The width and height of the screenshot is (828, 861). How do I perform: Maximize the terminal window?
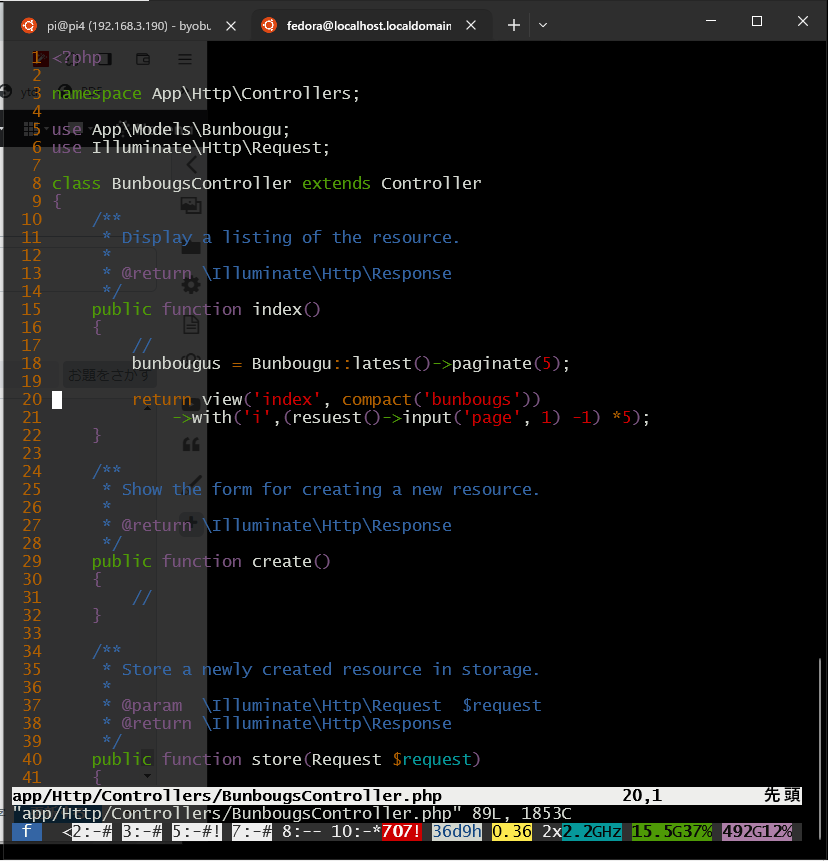757,21
